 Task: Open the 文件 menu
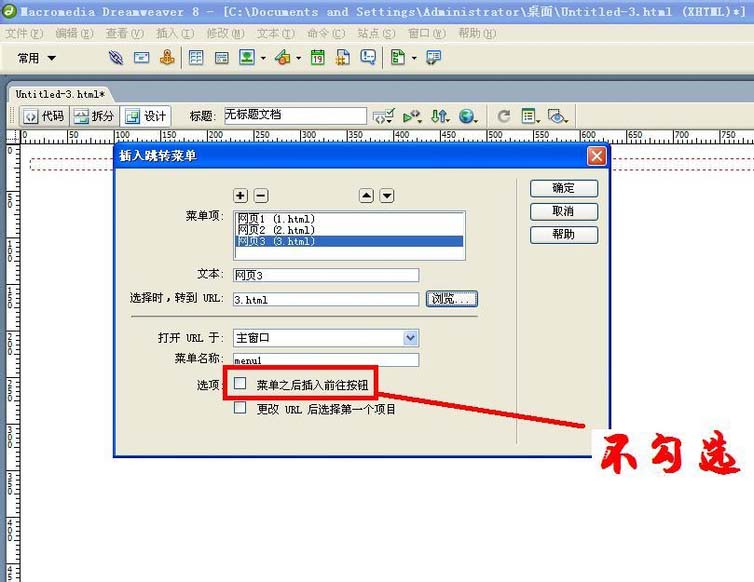(x=25, y=33)
